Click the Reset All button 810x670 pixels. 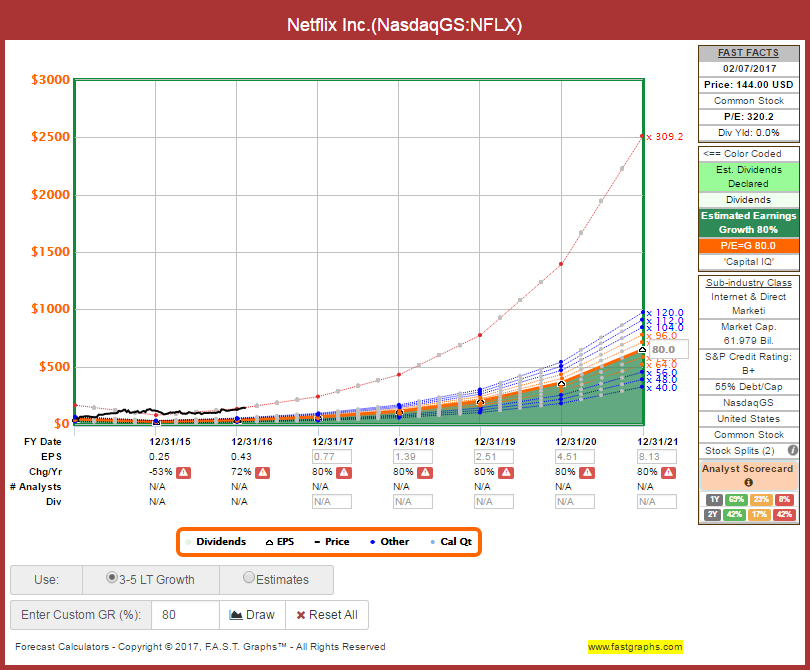[327, 615]
